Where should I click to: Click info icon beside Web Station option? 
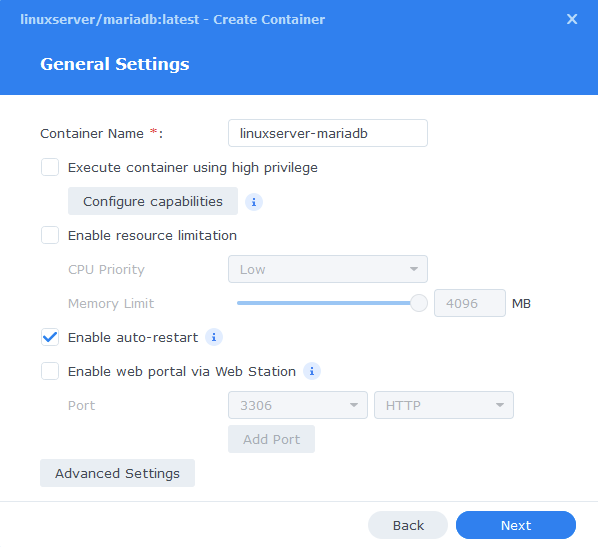point(312,371)
